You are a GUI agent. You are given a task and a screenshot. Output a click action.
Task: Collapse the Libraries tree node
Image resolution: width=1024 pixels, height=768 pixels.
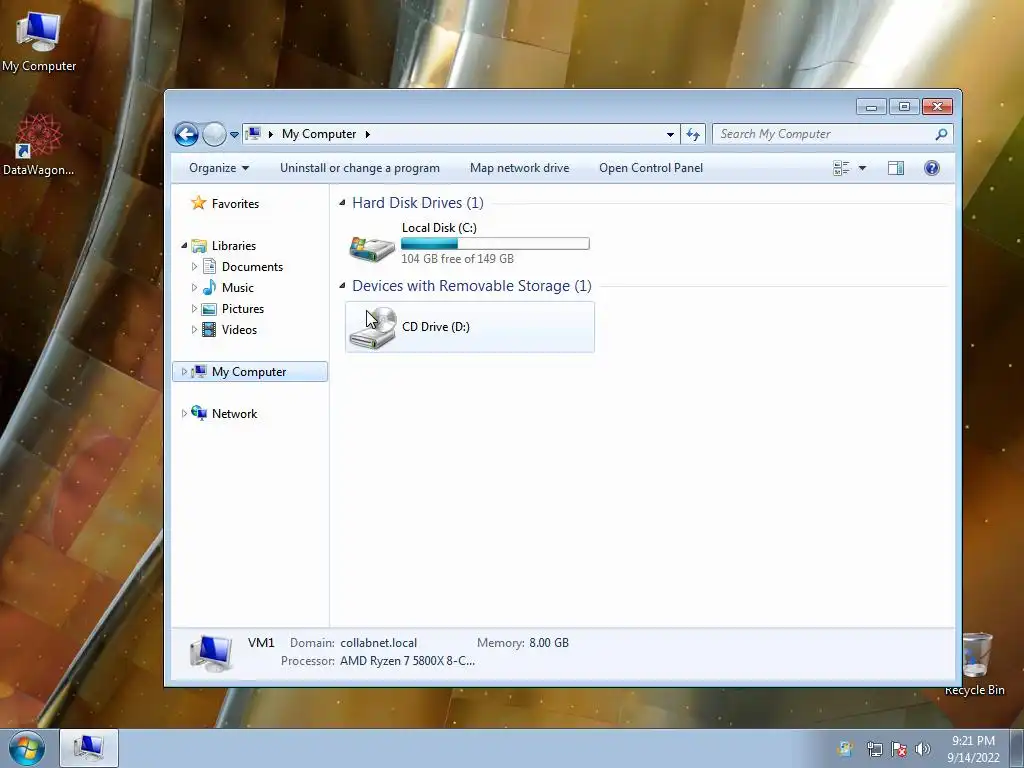tap(184, 246)
